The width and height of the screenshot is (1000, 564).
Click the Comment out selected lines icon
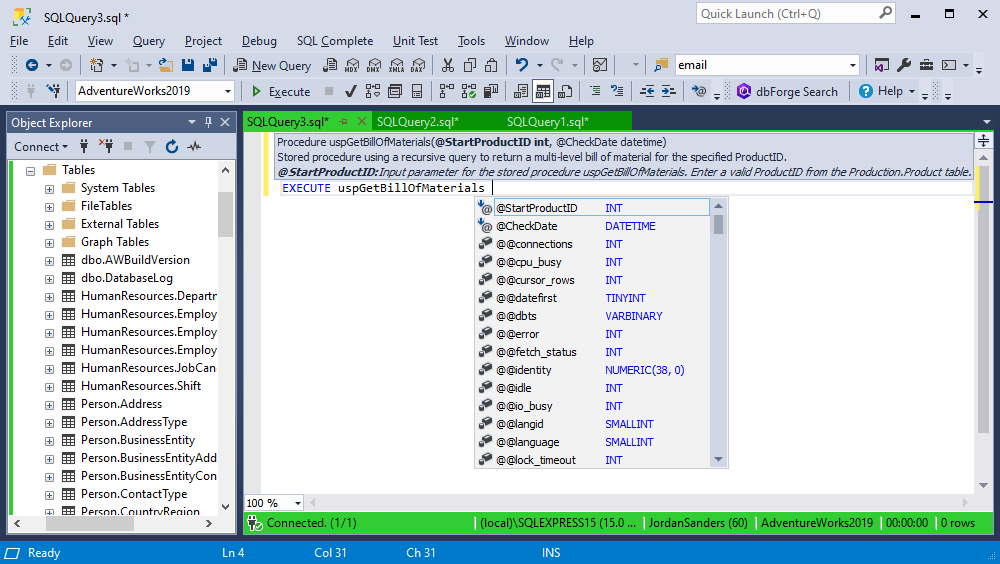tap(595, 91)
